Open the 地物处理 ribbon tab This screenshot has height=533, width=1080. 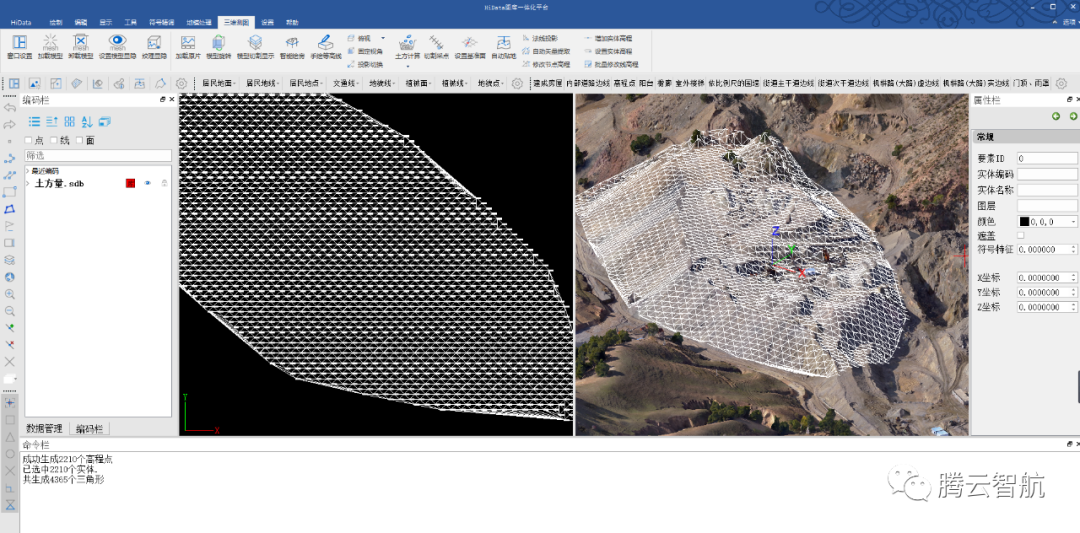click(200, 20)
